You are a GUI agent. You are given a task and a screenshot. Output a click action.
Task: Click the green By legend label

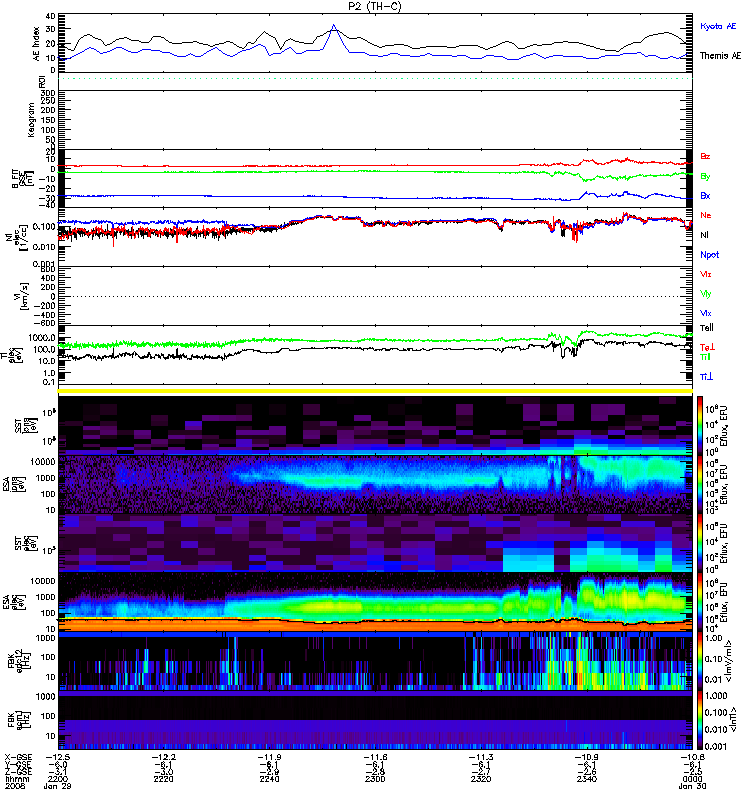705,177
